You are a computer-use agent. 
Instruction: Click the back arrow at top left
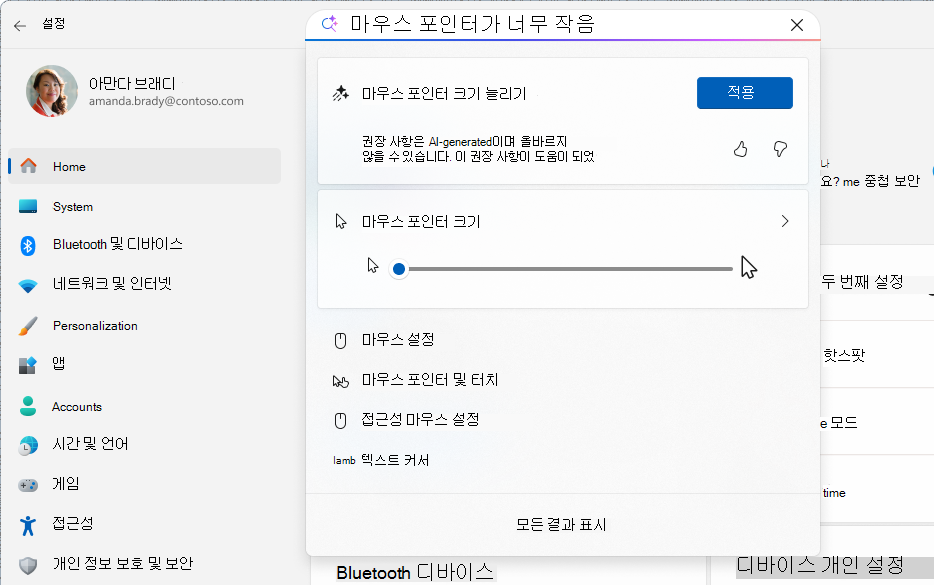[20, 25]
